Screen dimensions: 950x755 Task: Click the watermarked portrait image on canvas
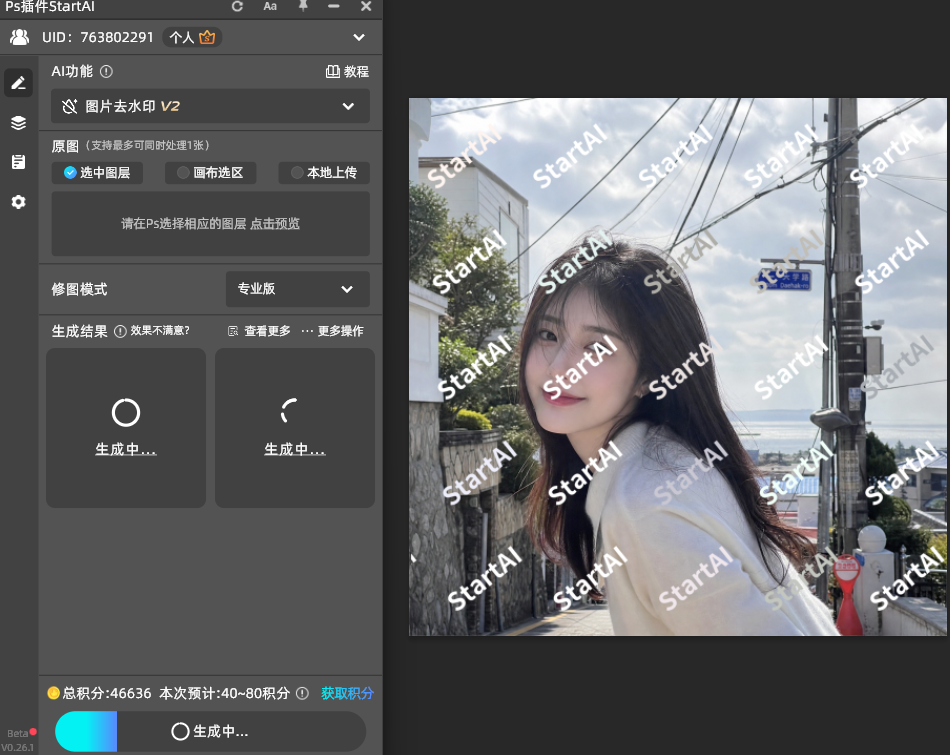coord(677,367)
